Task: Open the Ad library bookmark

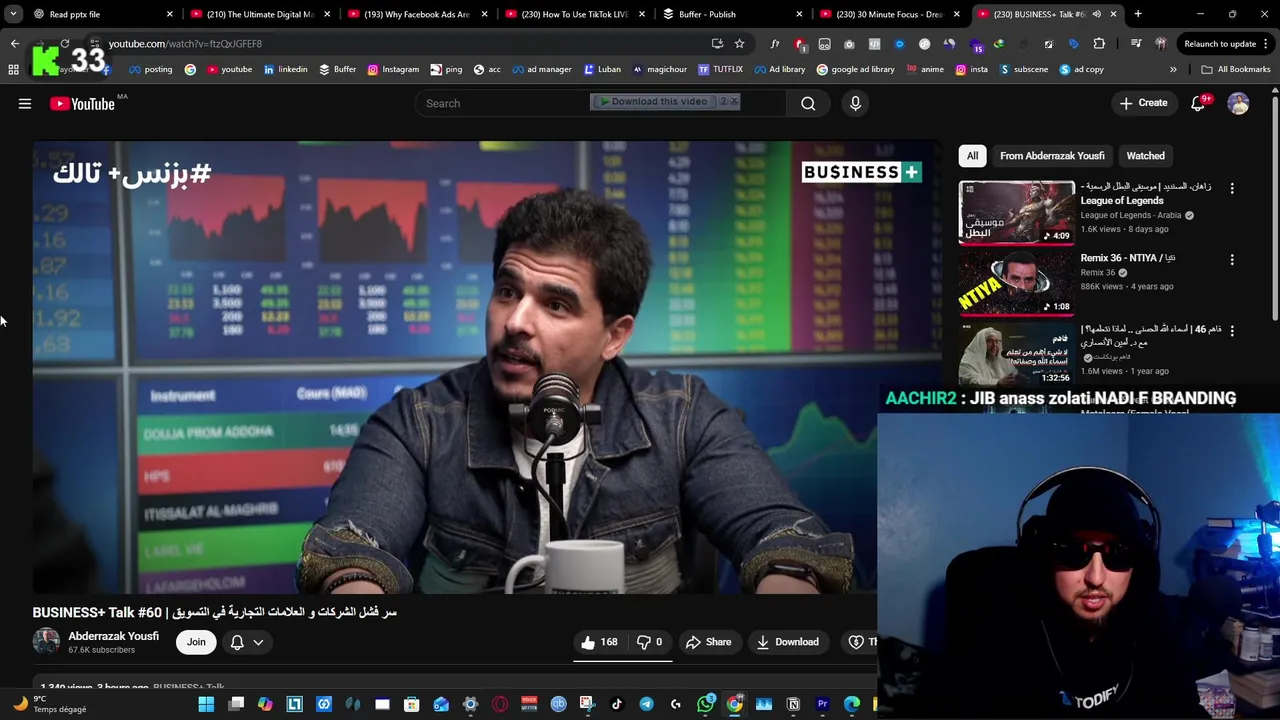Action: pyautogui.click(x=779, y=69)
